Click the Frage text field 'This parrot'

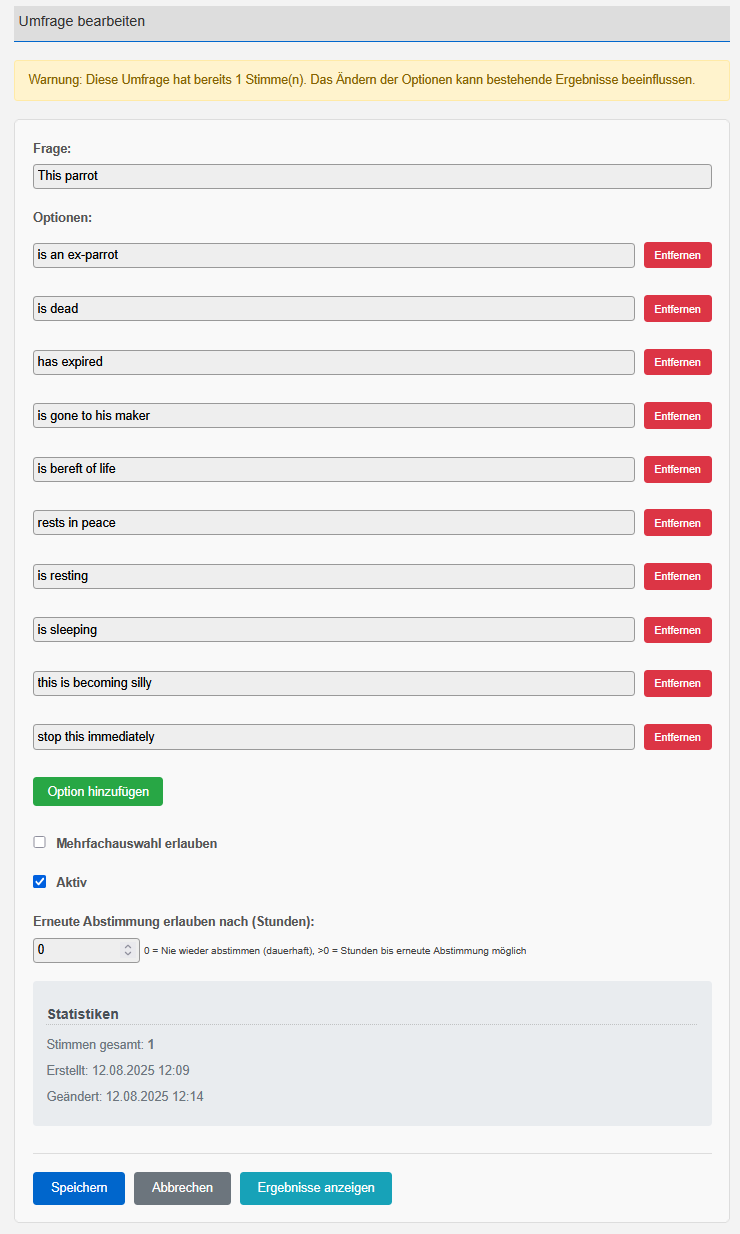coord(372,176)
